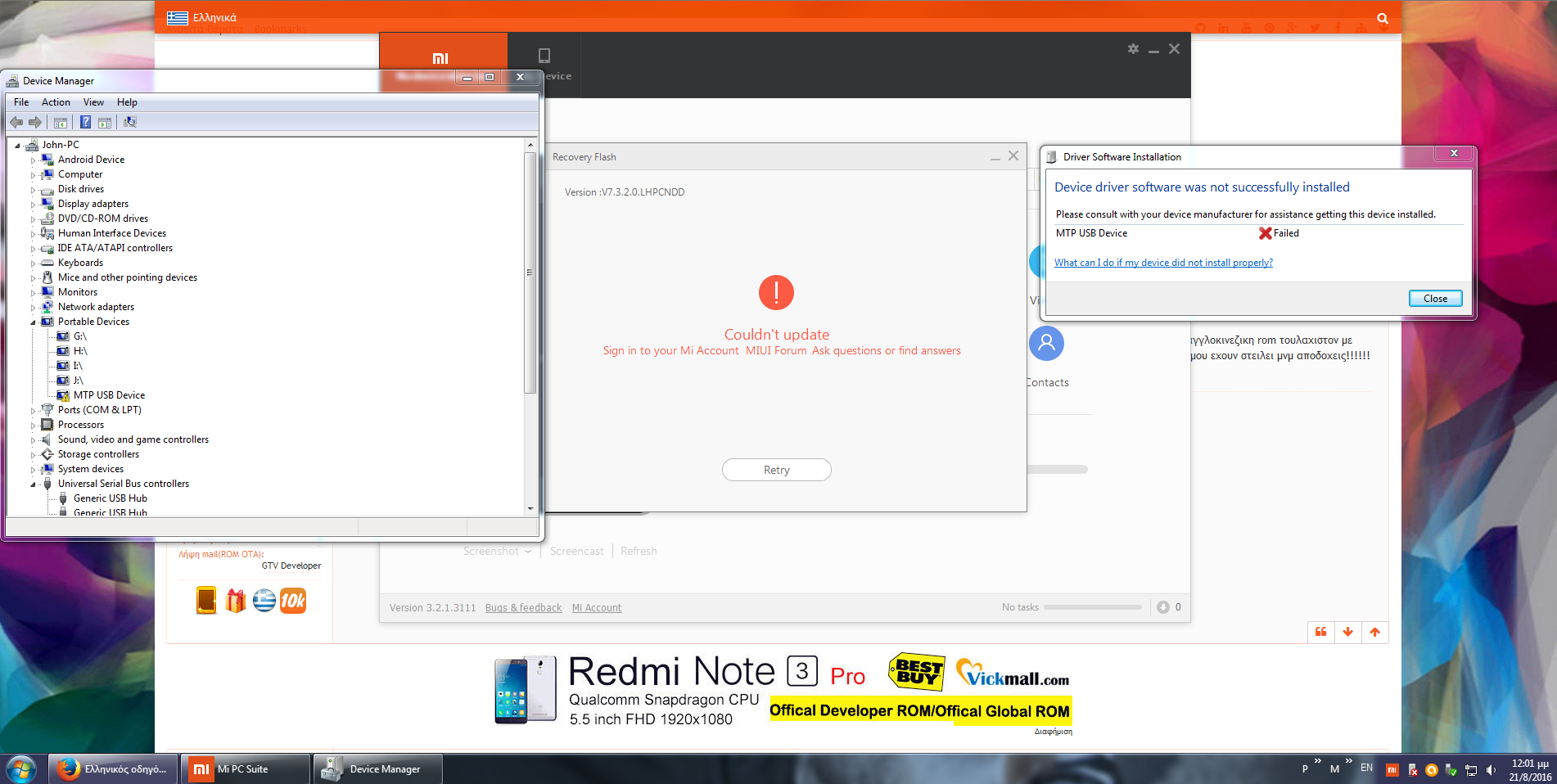Expand the Network adapters node
This screenshot has width=1557, height=784.
(34, 308)
